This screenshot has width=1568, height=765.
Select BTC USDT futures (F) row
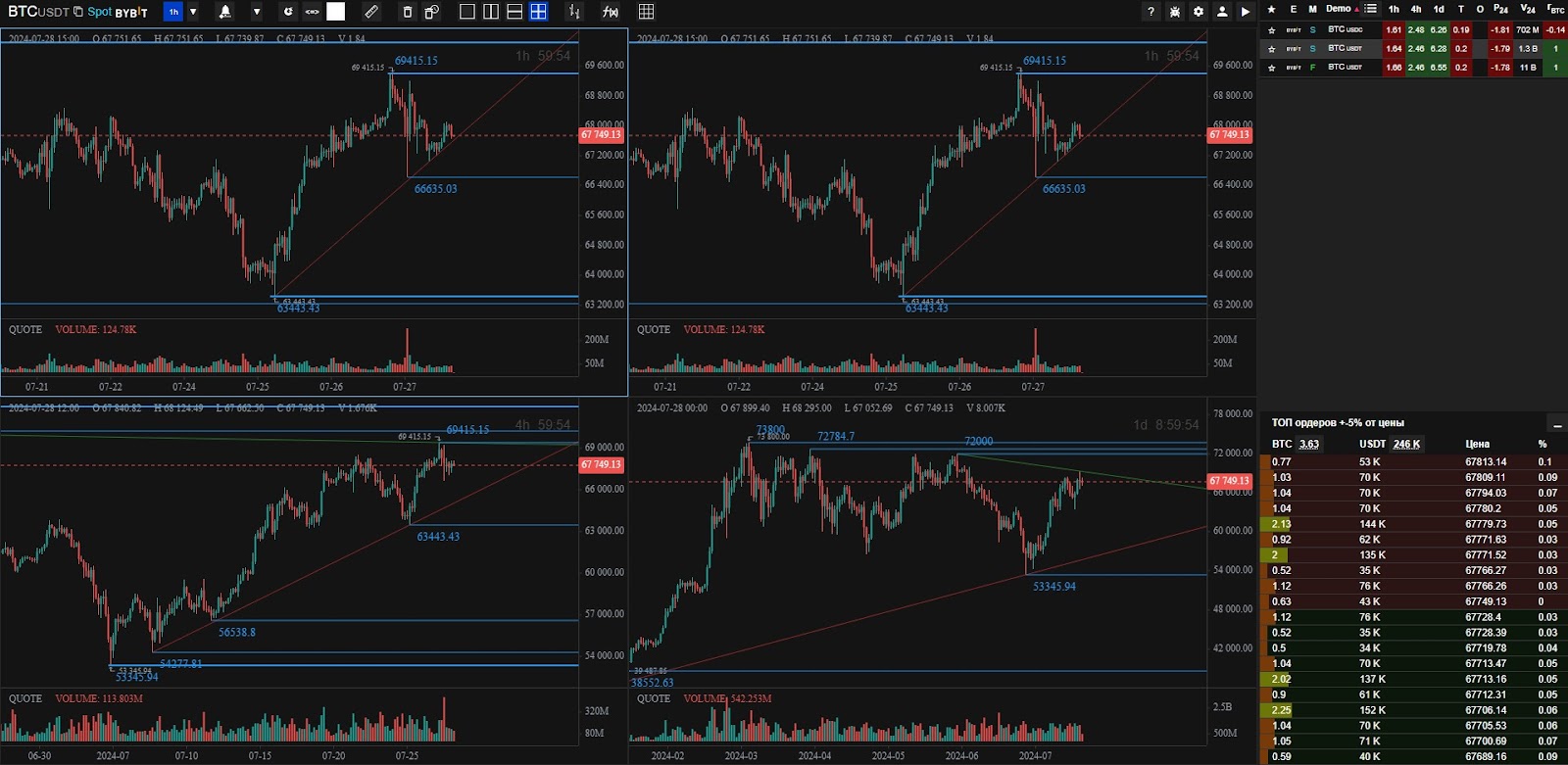[1414, 68]
